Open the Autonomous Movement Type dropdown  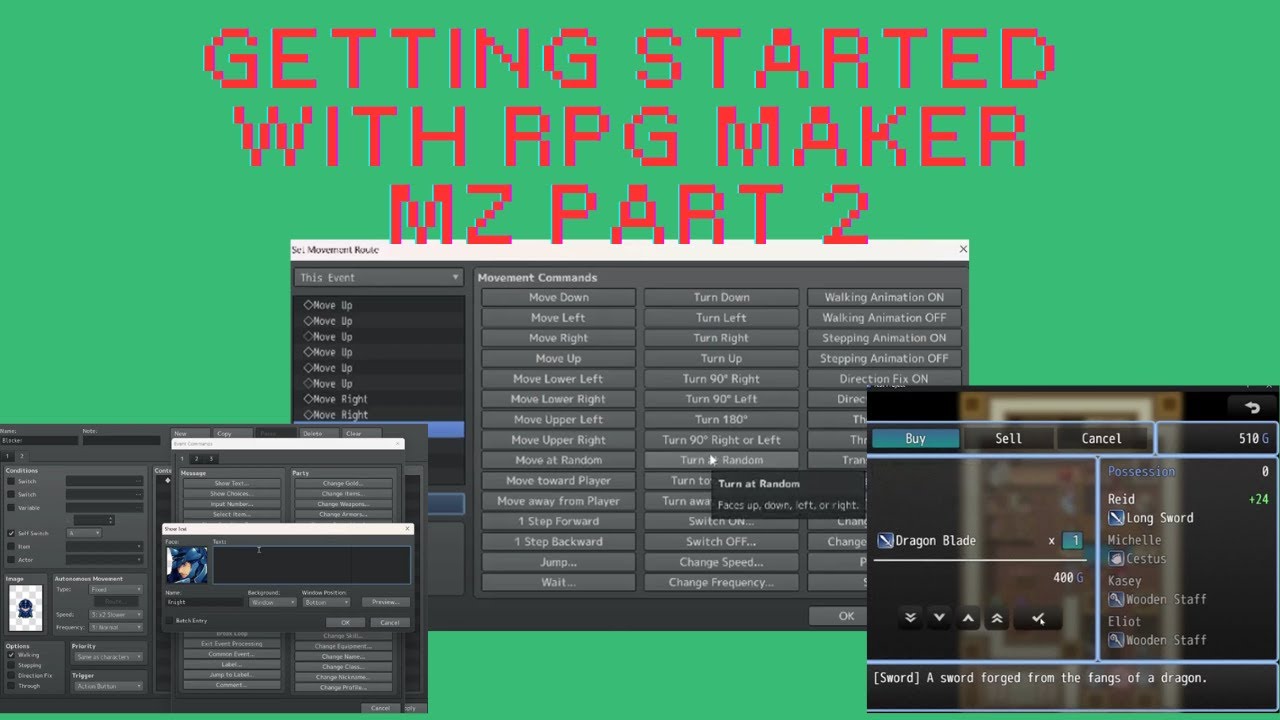click(116, 589)
